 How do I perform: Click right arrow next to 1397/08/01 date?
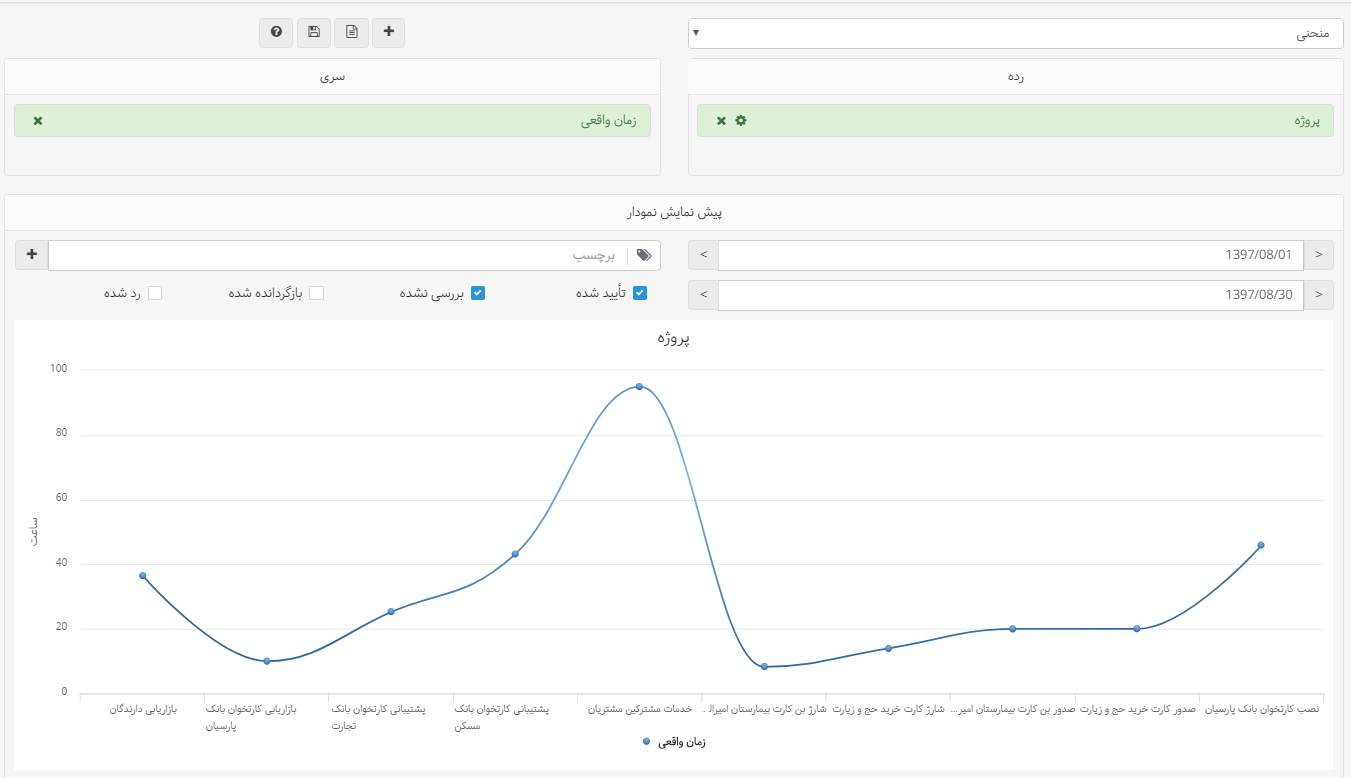click(x=1318, y=255)
